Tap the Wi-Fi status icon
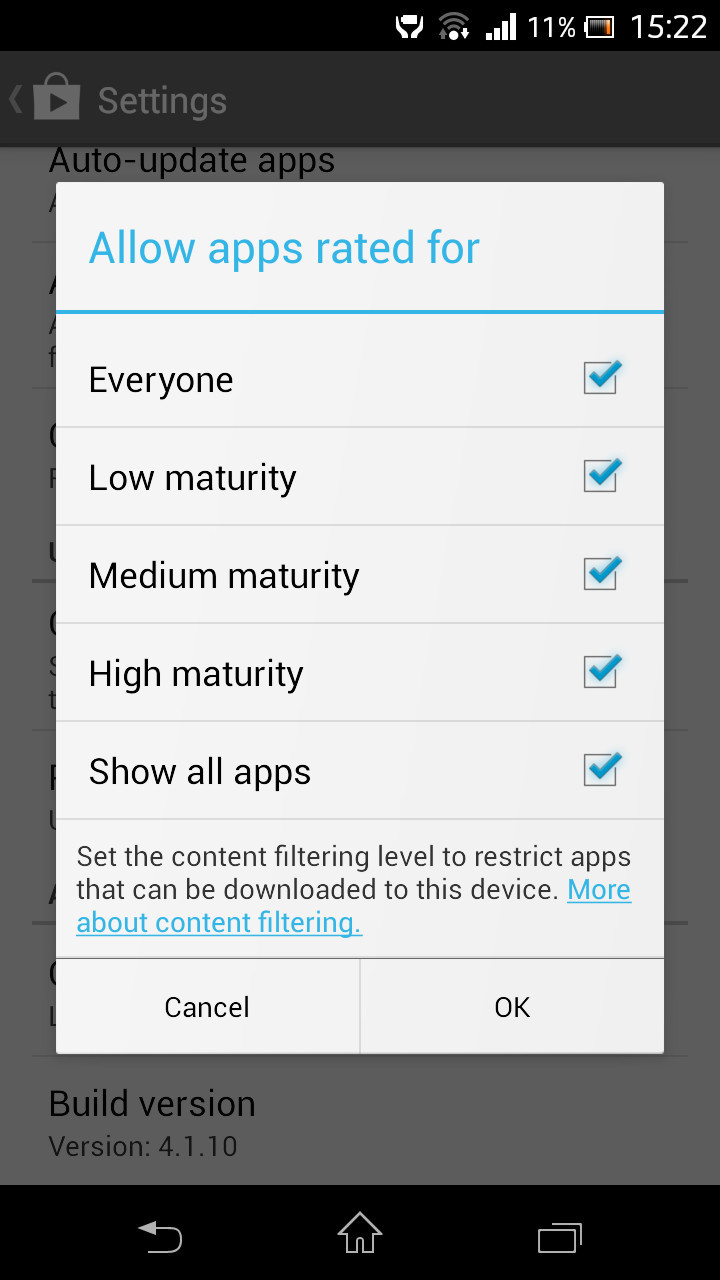Screen dimensions: 720x1280 tap(454, 27)
